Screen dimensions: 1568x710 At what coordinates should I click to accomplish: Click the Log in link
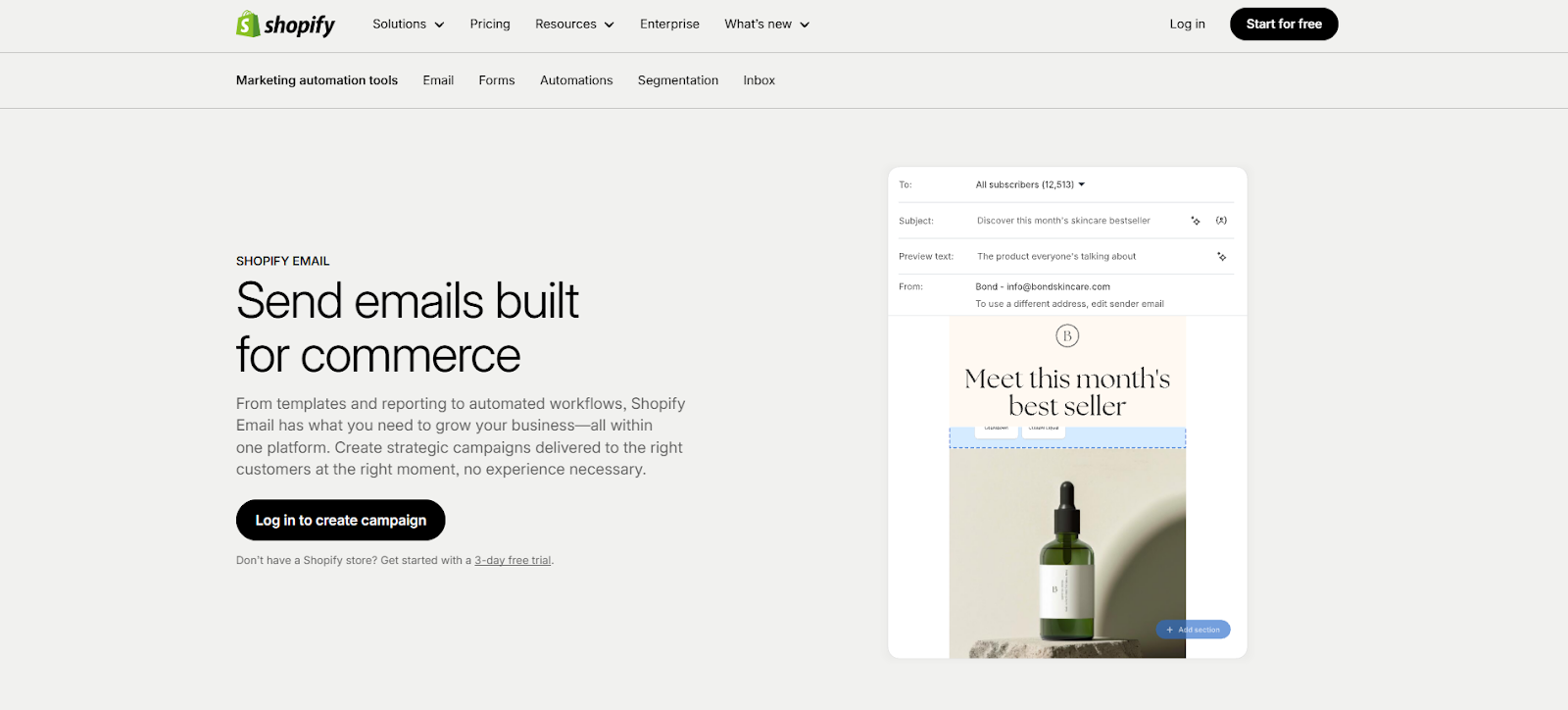pos(1187,25)
